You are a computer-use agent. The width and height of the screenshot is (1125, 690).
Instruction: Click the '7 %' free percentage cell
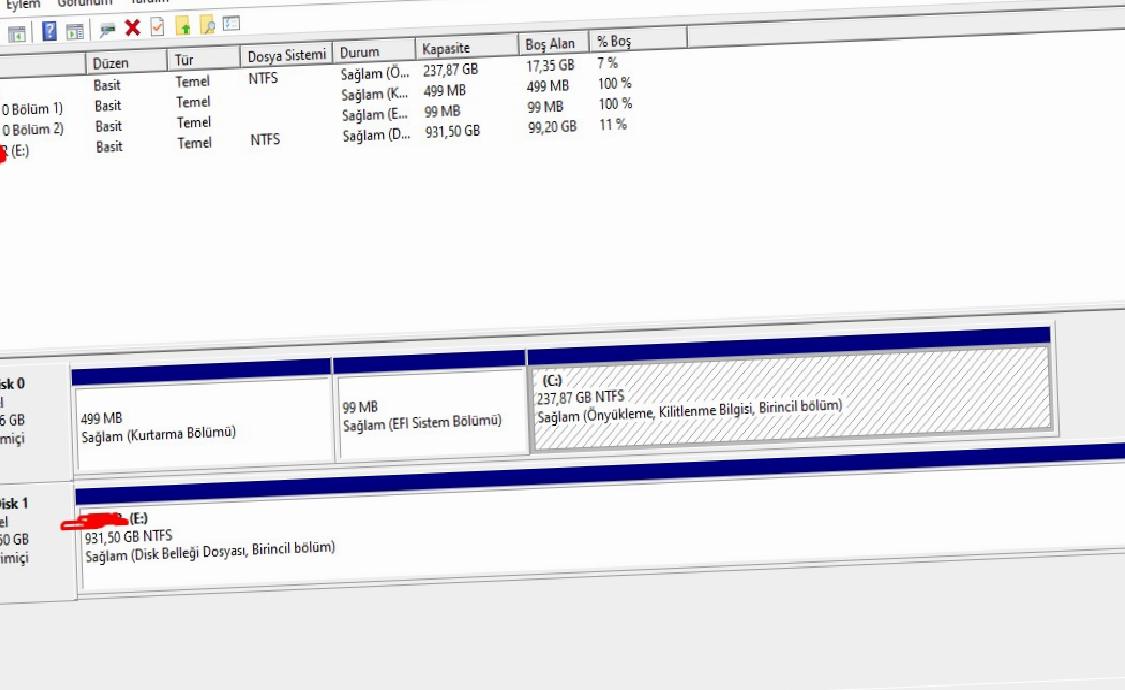607,63
